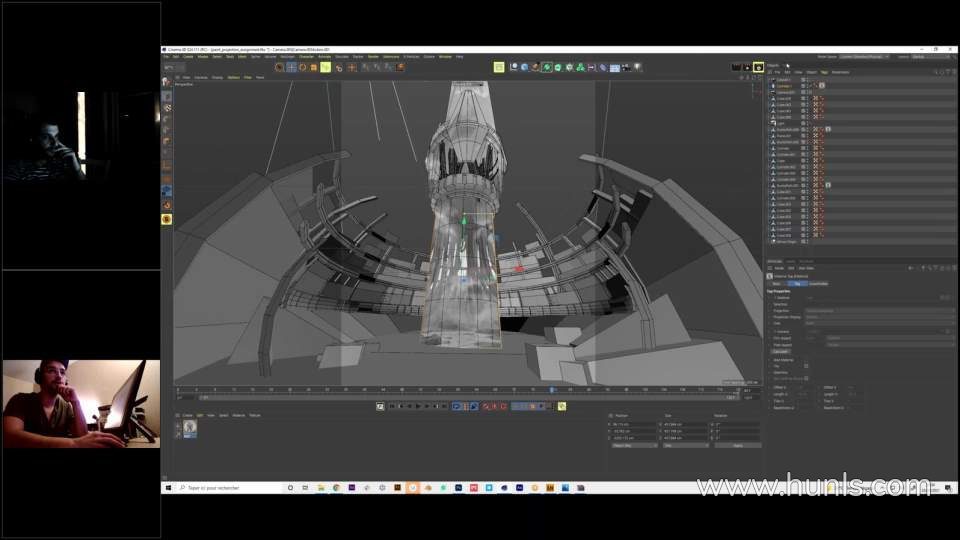
Task: Open the File menu
Action: [166, 57]
